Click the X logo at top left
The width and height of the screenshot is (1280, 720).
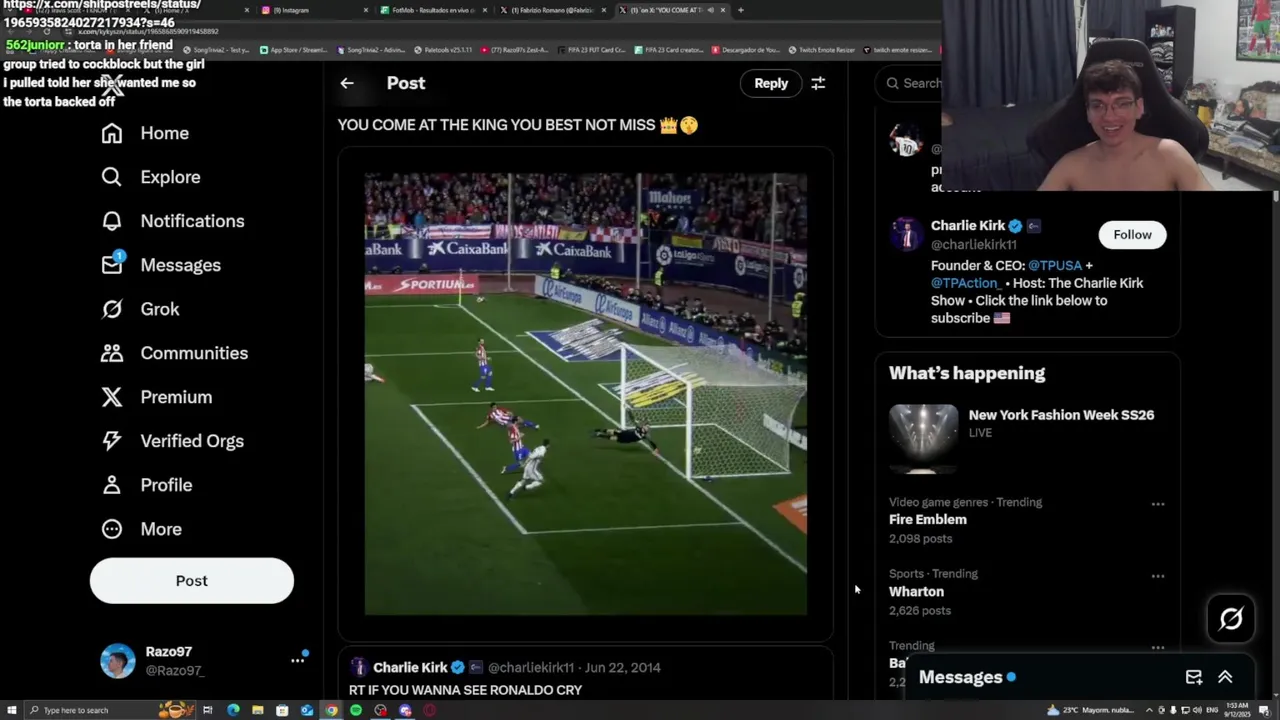(112, 85)
